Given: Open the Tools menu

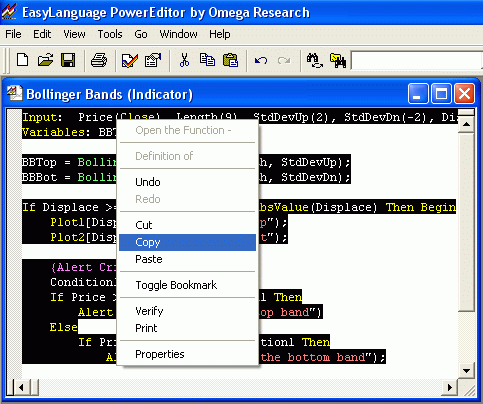Looking at the screenshot, I should point(110,34).
